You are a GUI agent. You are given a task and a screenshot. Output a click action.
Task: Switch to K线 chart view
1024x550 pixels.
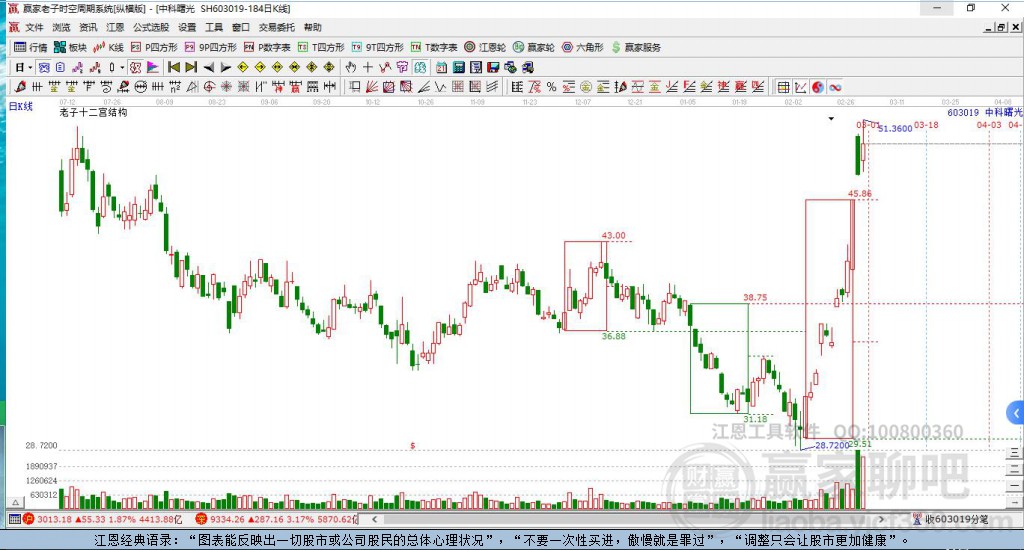[108, 47]
